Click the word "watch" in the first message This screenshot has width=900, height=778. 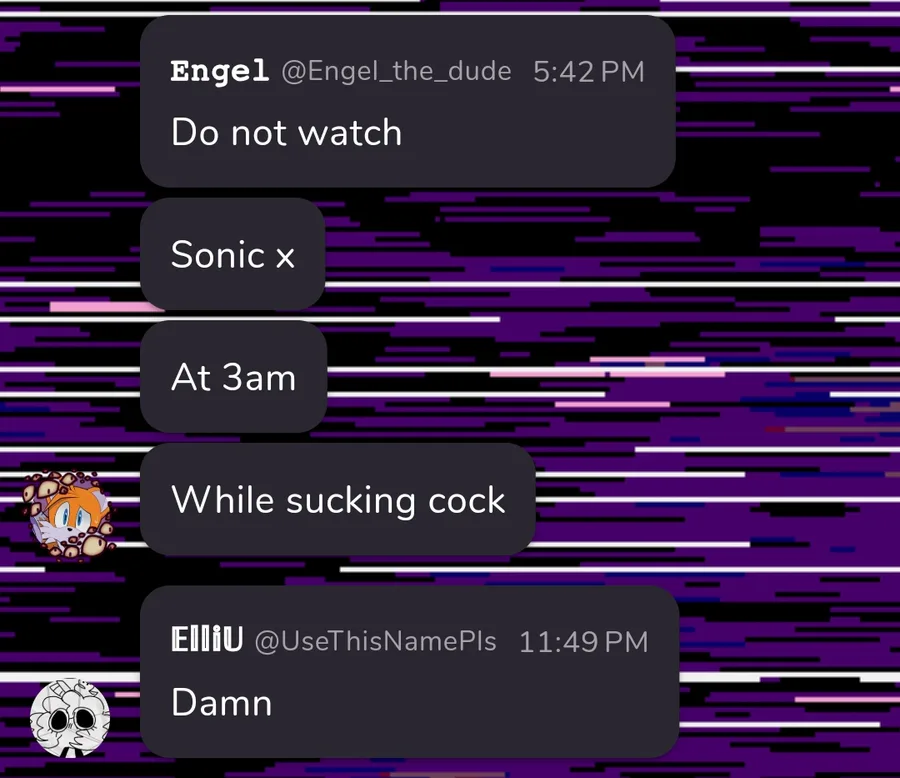coord(350,133)
